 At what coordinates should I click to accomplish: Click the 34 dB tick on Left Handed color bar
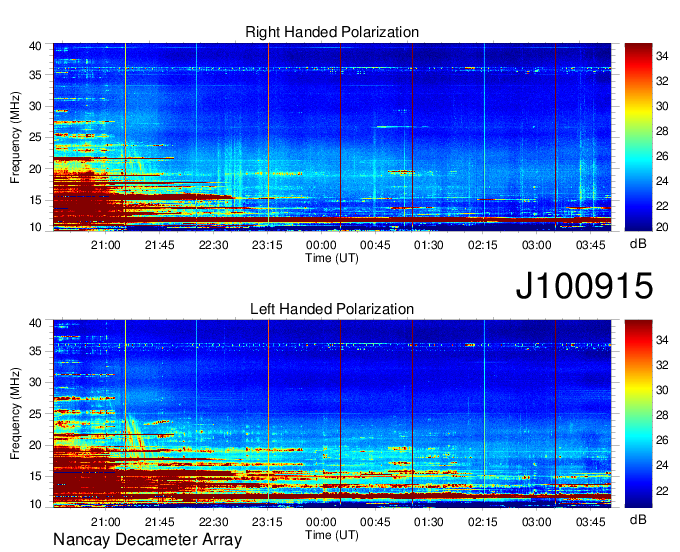(662, 340)
